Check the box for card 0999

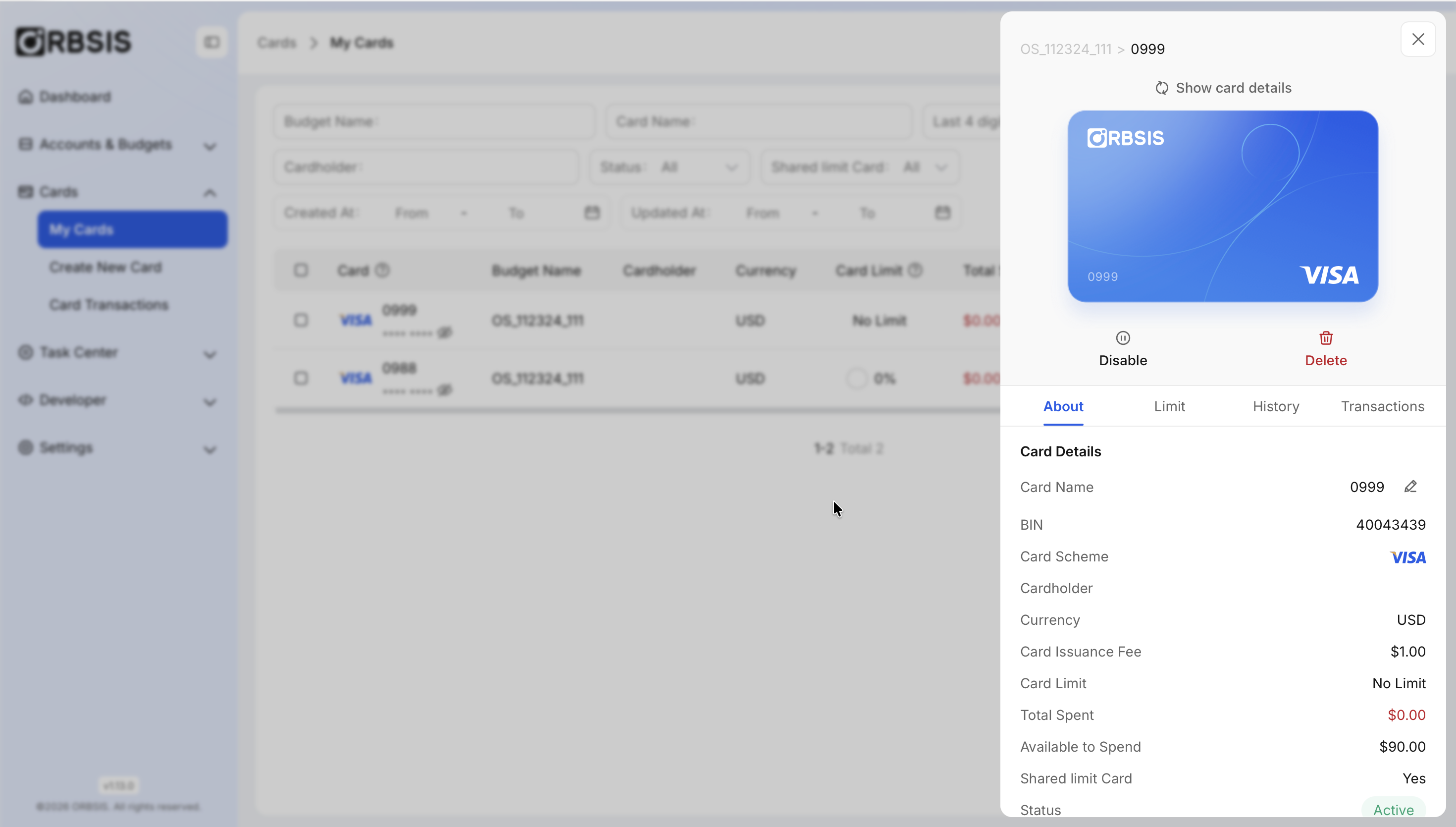coord(301,321)
